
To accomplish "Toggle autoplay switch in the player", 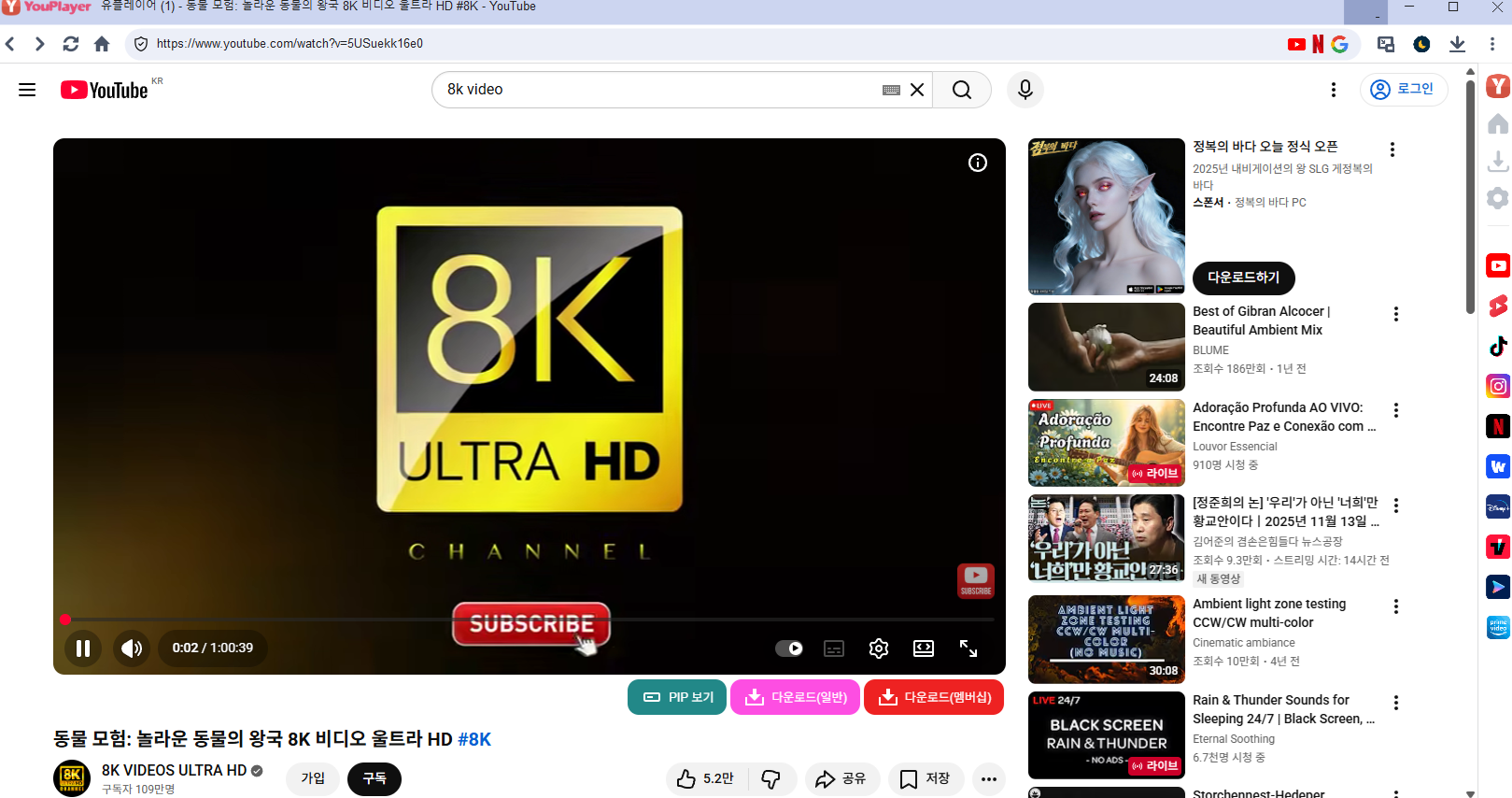I will 789,648.
